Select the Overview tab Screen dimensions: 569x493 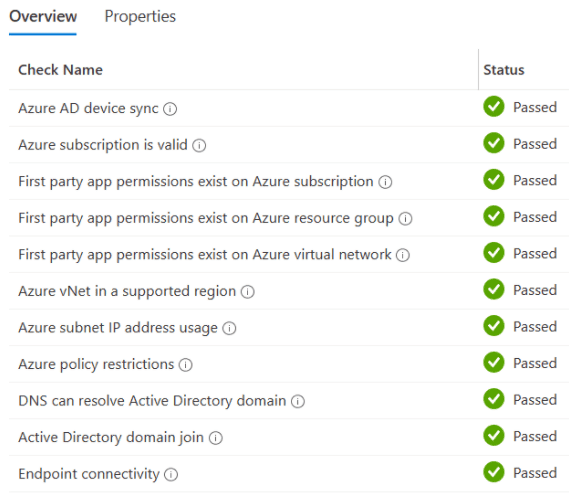(x=43, y=17)
